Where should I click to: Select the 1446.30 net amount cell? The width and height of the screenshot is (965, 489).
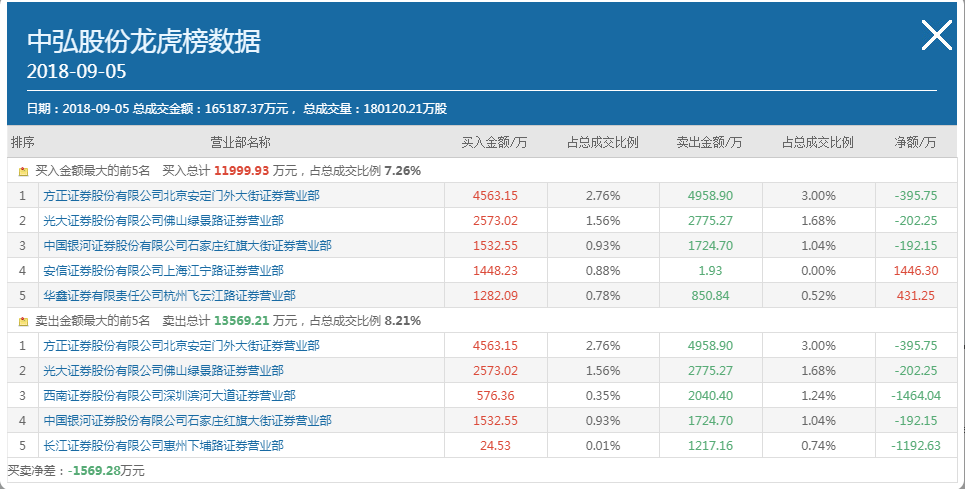[916, 271]
